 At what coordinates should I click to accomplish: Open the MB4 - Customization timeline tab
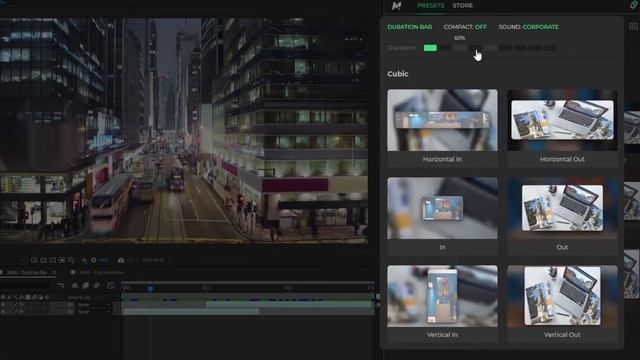point(102,272)
